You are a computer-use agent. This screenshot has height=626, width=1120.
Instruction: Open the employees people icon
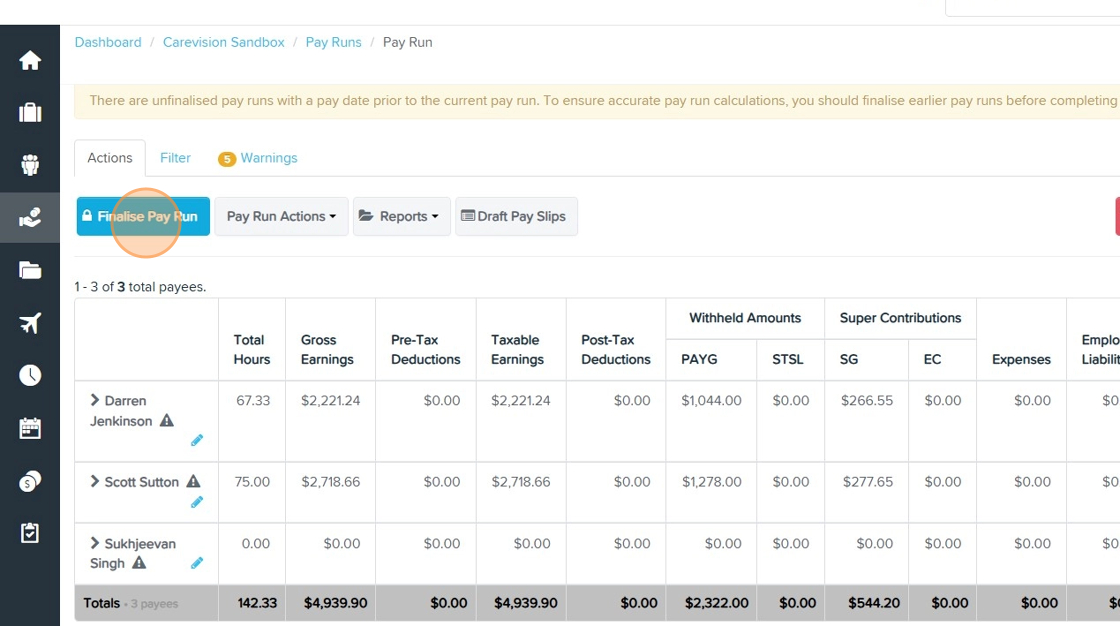(x=30, y=165)
